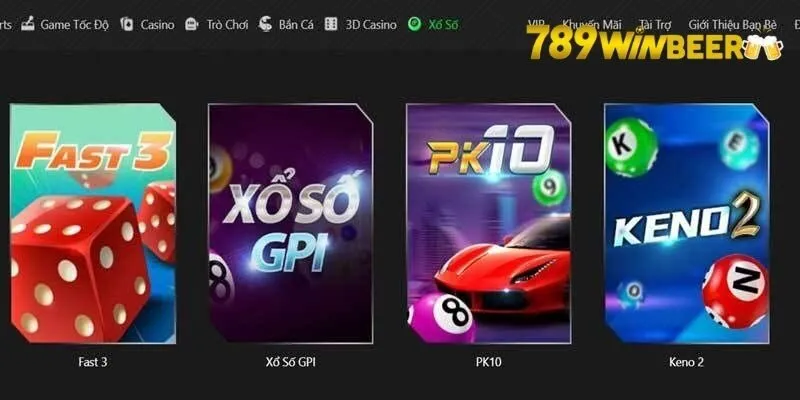The width and height of the screenshot is (800, 400).
Task: Click the Trò Chơi icon
Action: (x=192, y=24)
